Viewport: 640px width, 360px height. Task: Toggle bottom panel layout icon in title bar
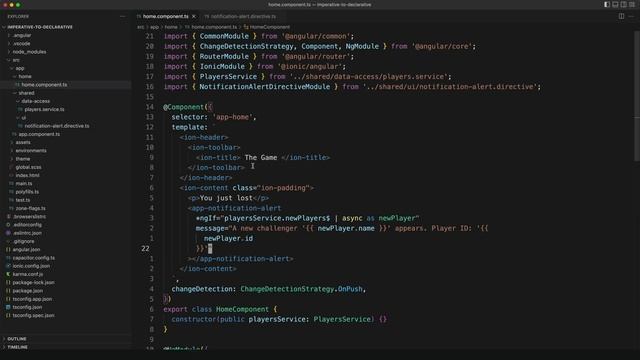[615, 4]
